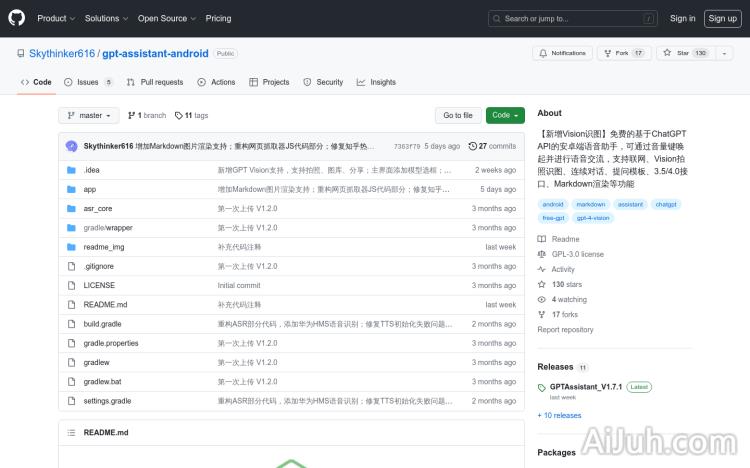View the 11 tags link
The width and height of the screenshot is (750, 468).
pyautogui.click(x=191, y=115)
